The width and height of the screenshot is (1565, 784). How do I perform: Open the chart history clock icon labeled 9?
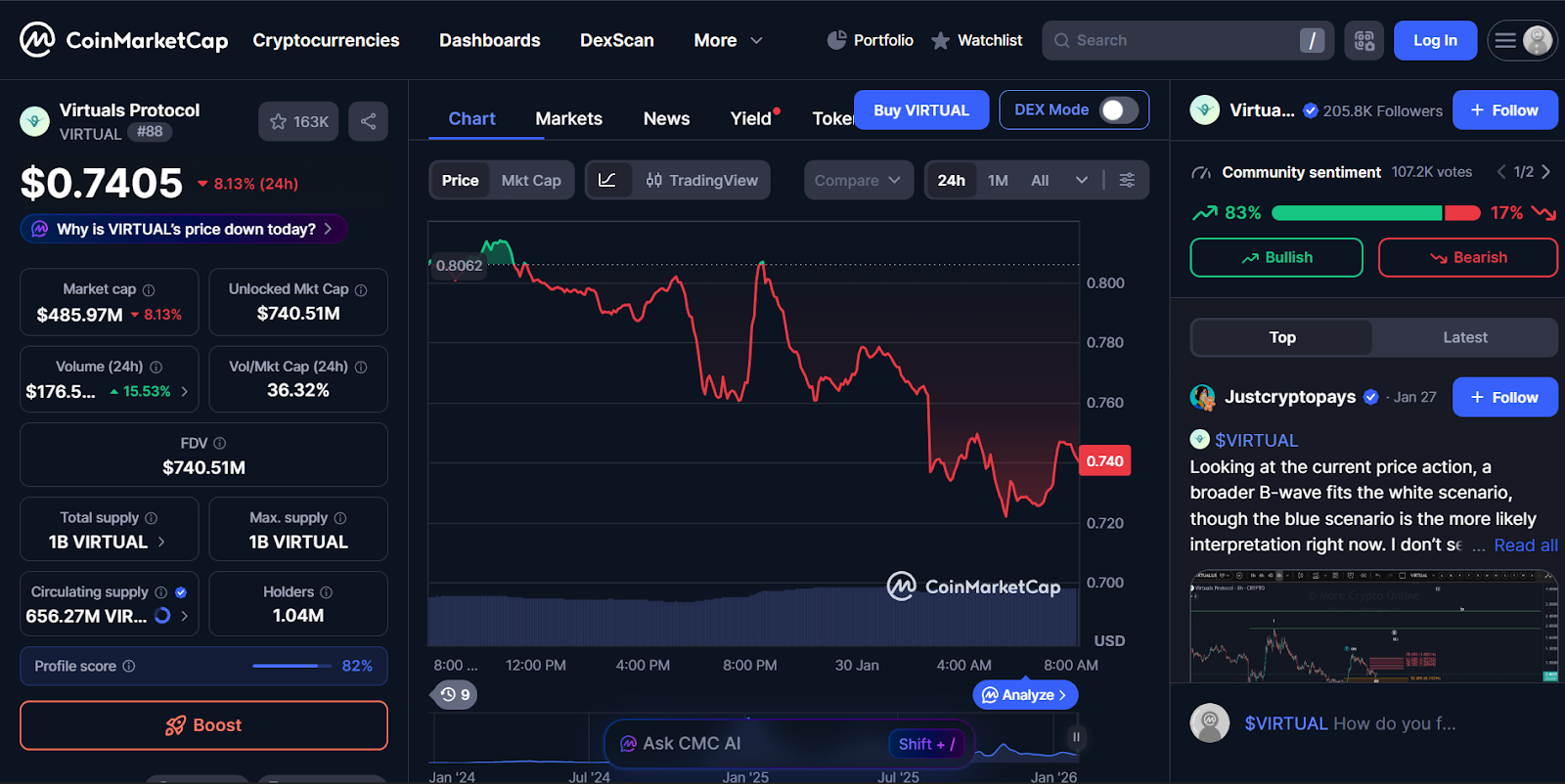pos(455,694)
